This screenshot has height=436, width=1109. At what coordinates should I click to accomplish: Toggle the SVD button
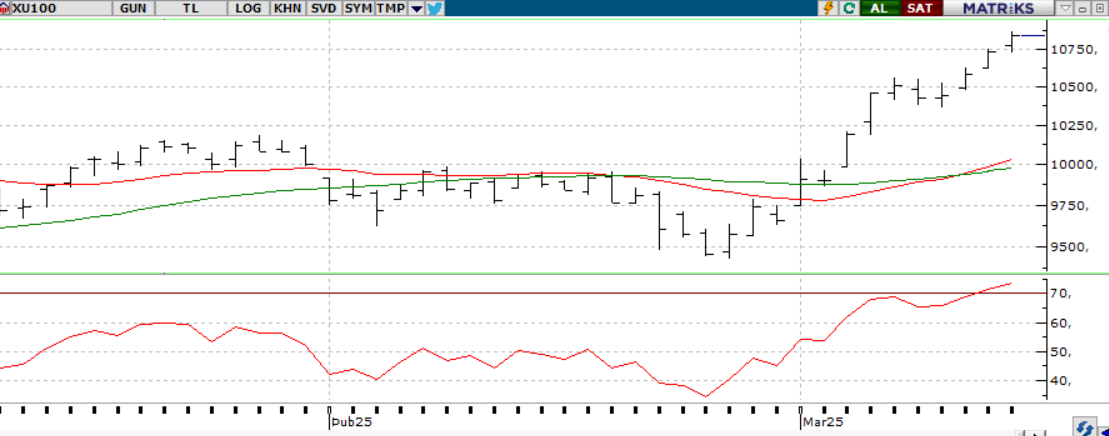pos(323,8)
